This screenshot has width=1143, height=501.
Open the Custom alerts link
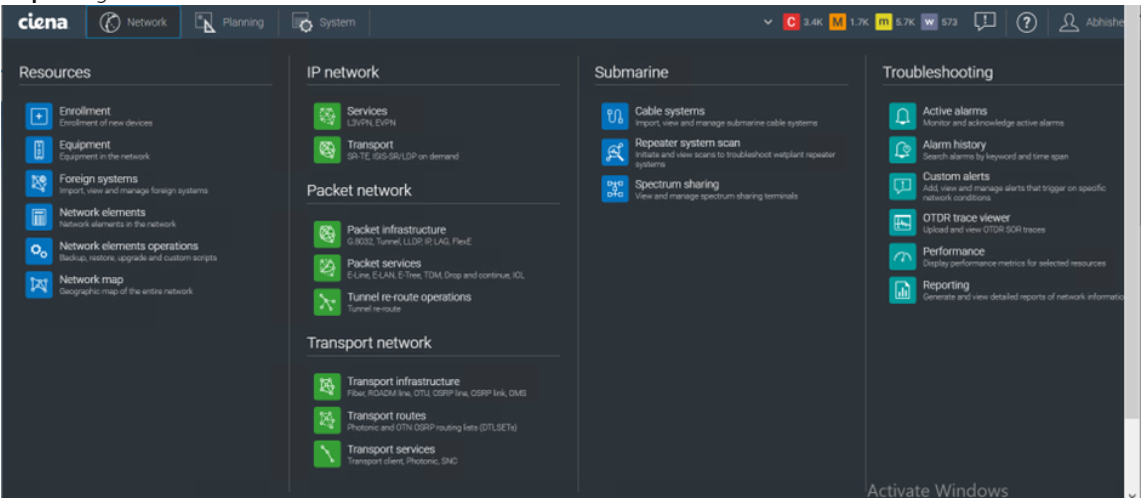coord(956,176)
